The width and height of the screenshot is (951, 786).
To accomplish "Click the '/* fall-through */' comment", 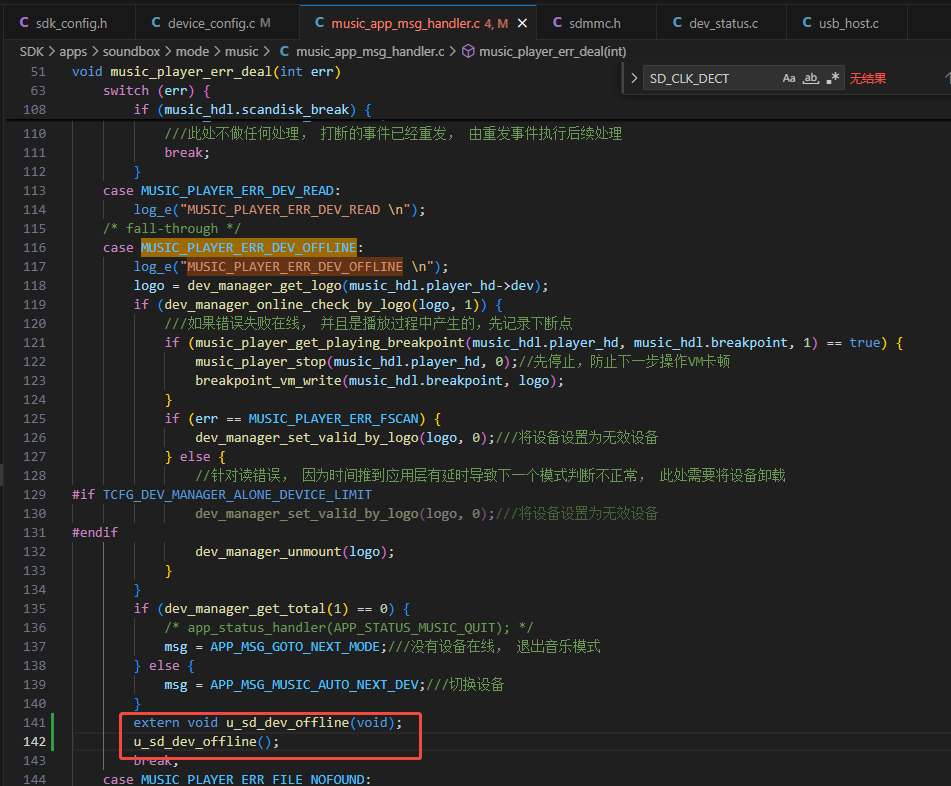I will pos(172,229).
